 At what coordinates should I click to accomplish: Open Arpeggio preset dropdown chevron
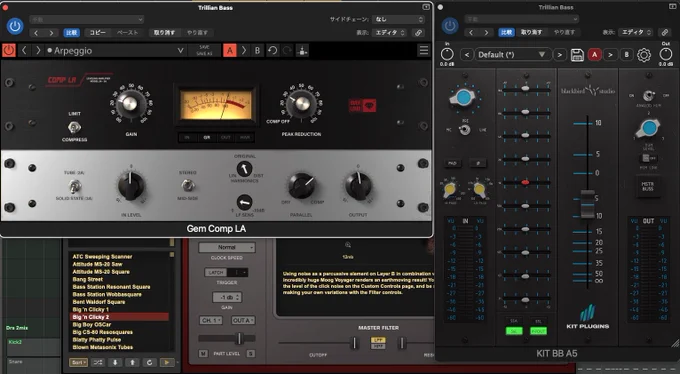(180, 51)
